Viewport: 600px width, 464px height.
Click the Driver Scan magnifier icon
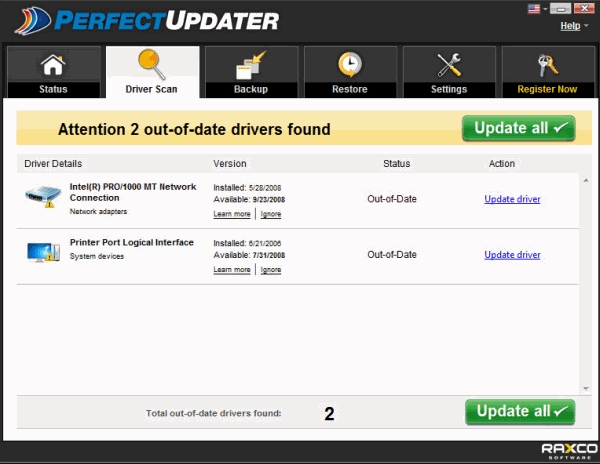click(152, 64)
